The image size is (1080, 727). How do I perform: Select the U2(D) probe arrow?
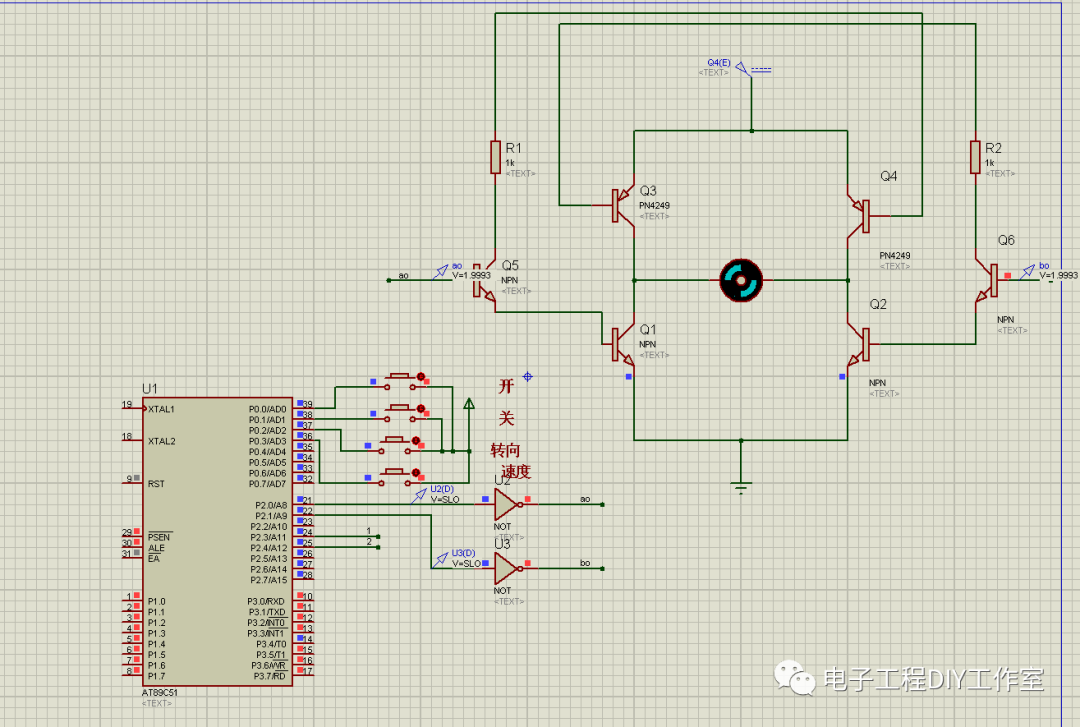(419, 495)
